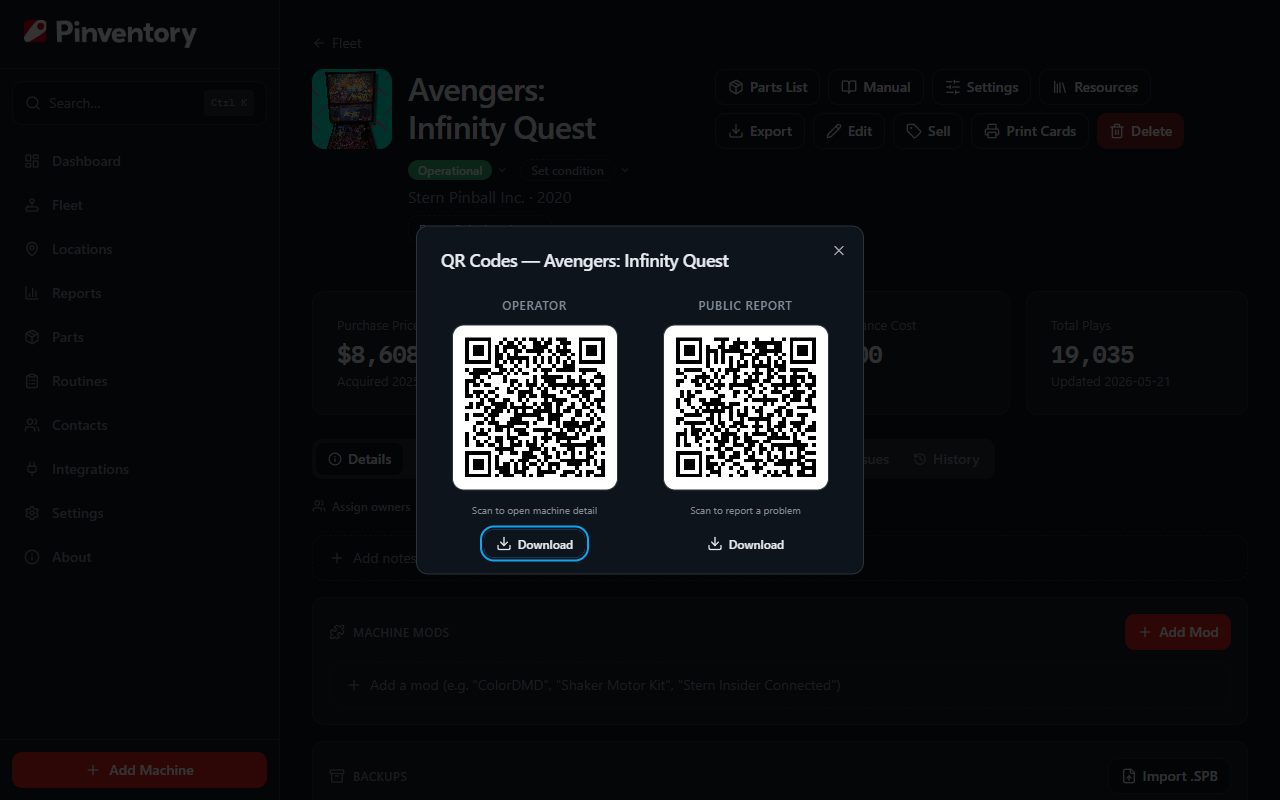The height and width of the screenshot is (800, 1280).
Task: Click the Reports bar chart icon
Action: [x=32, y=293]
